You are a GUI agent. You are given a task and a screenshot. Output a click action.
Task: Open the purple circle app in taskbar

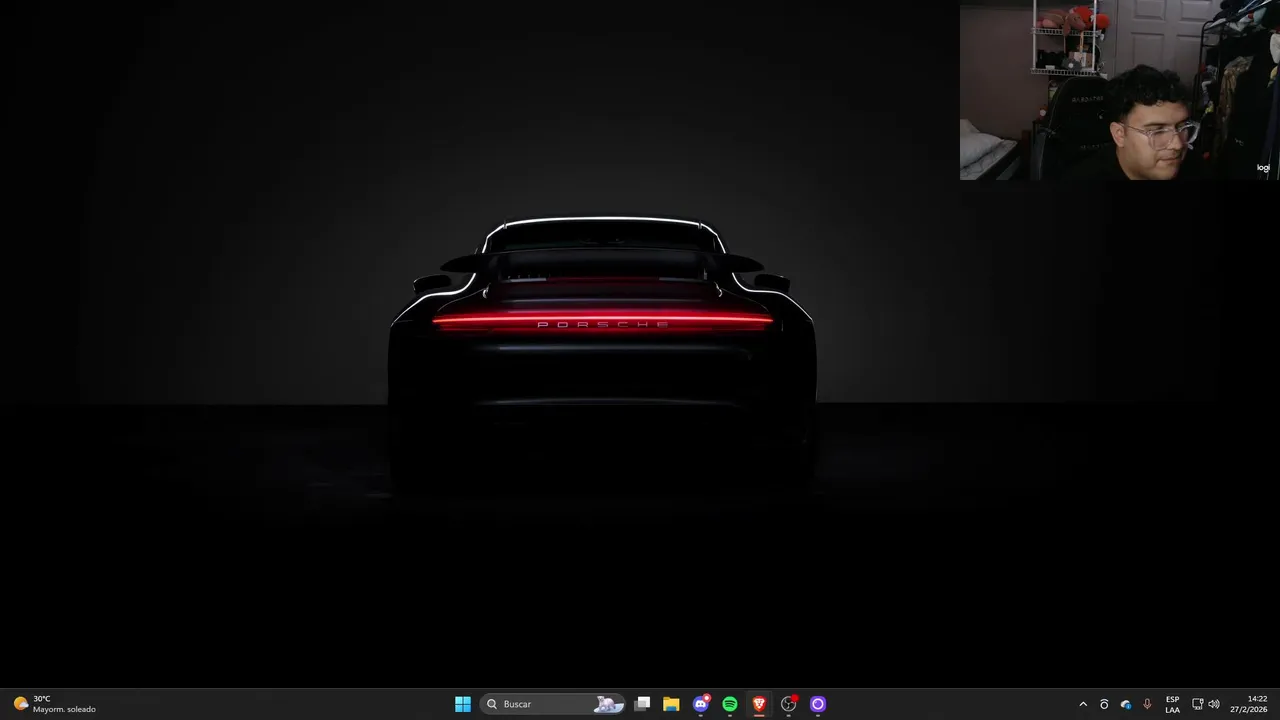(x=818, y=704)
